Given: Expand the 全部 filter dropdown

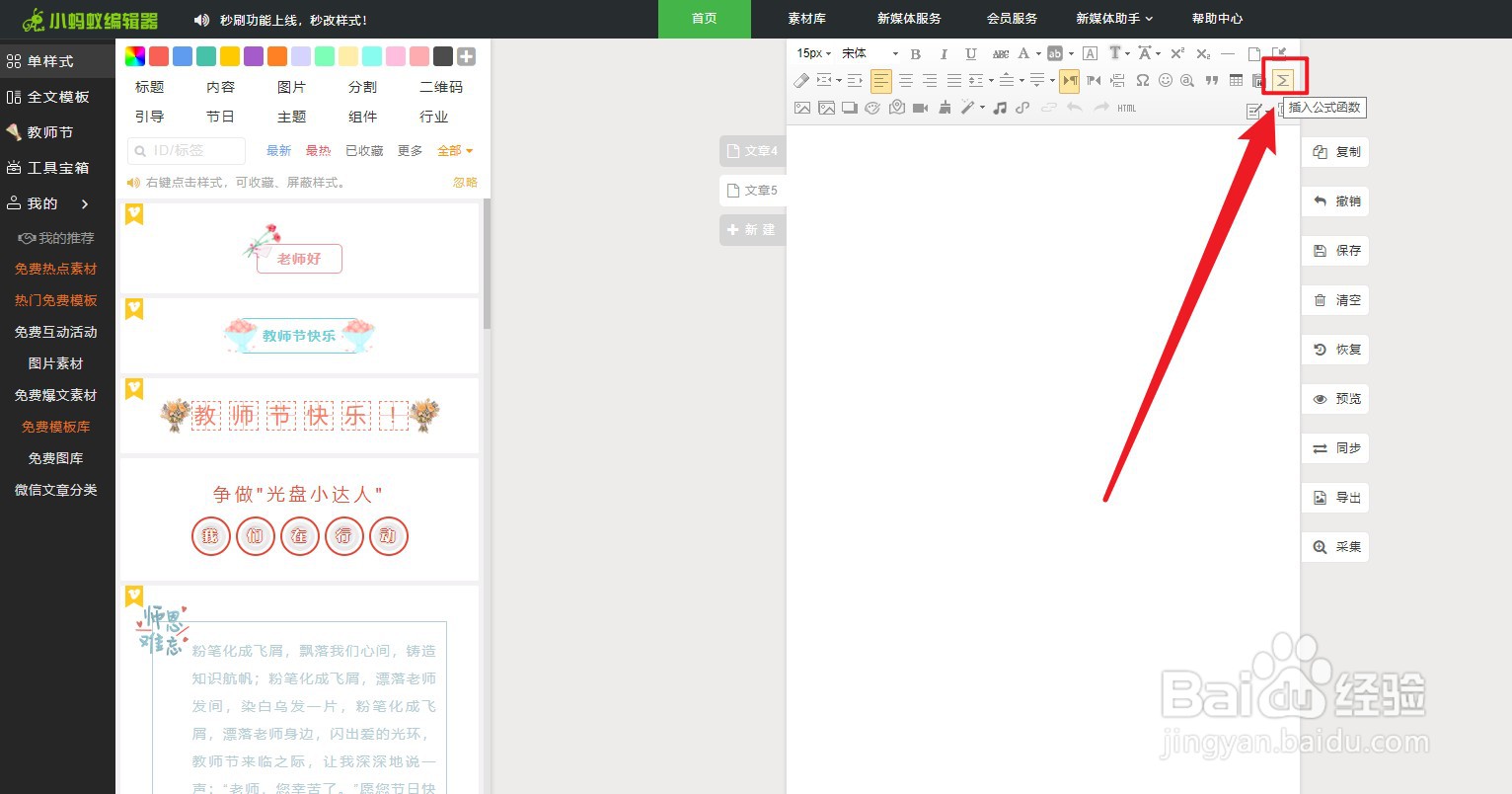Looking at the screenshot, I should click(x=449, y=150).
